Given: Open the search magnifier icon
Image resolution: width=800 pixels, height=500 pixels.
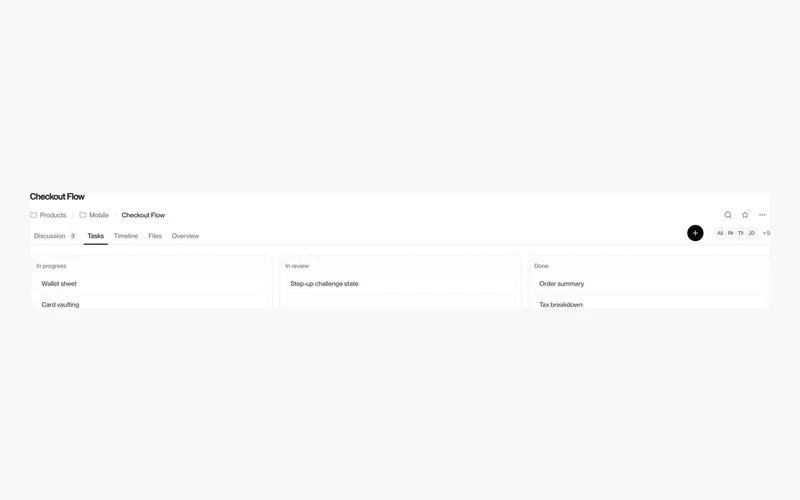Looking at the screenshot, I should (728, 215).
